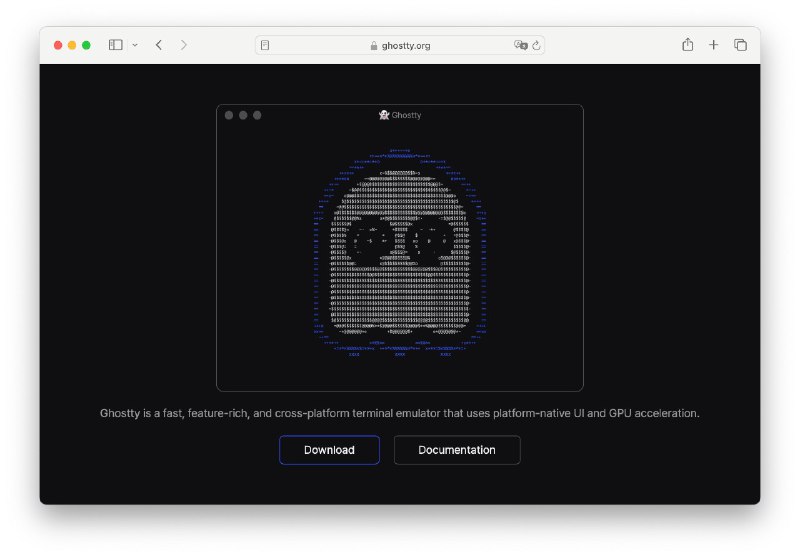
Task: Click the ghostty.org address field
Action: click(x=399, y=45)
